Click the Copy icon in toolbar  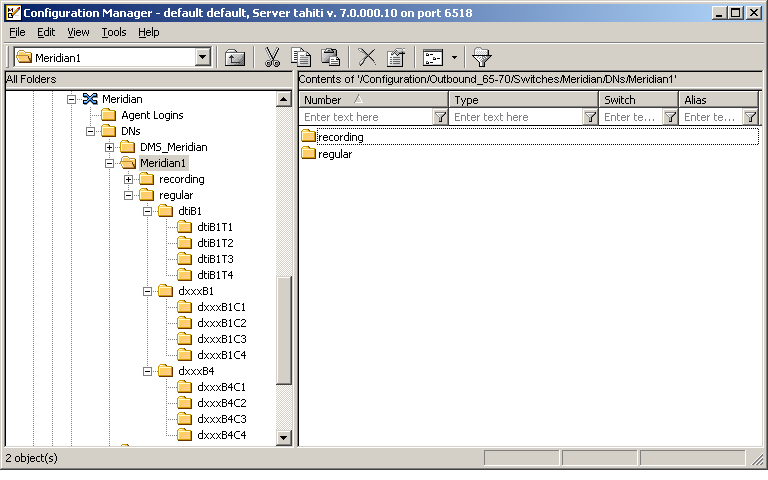coord(301,58)
